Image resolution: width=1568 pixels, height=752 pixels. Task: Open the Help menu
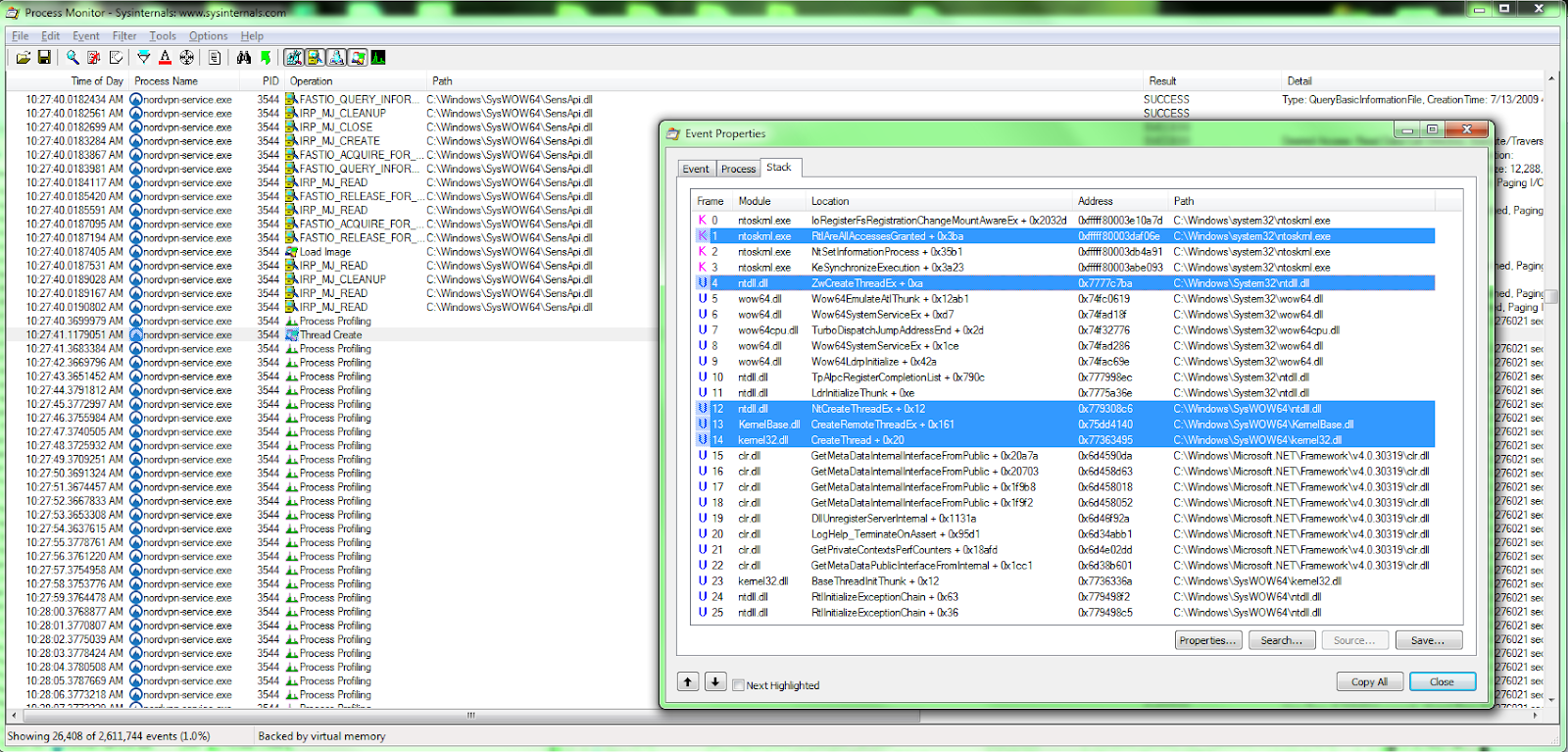(252, 36)
